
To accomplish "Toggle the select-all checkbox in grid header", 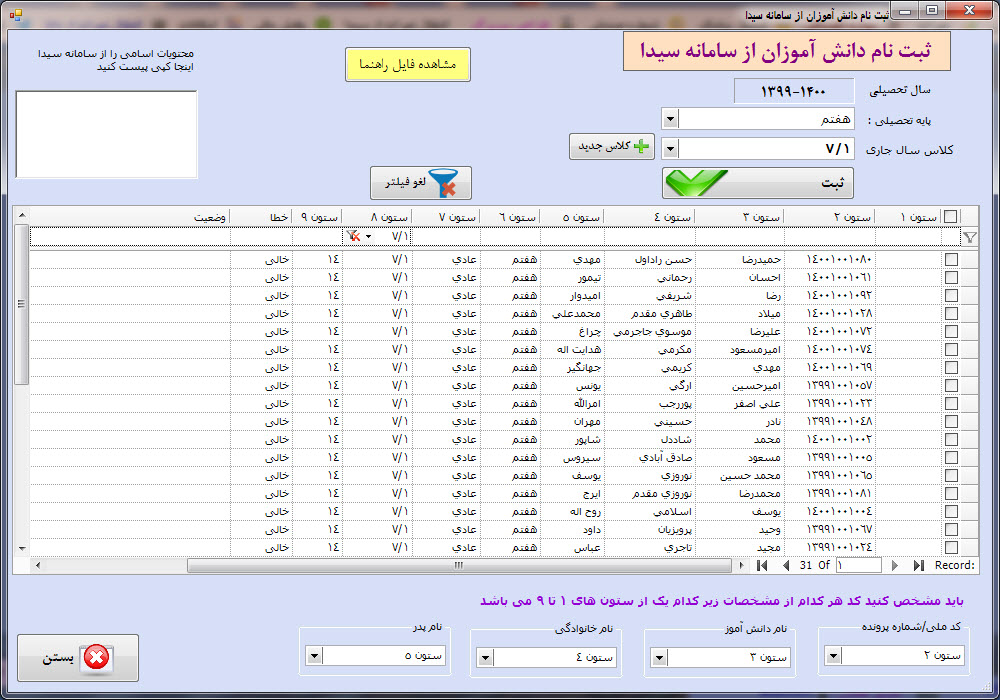I will pyautogui.click(x=950, y=217).
